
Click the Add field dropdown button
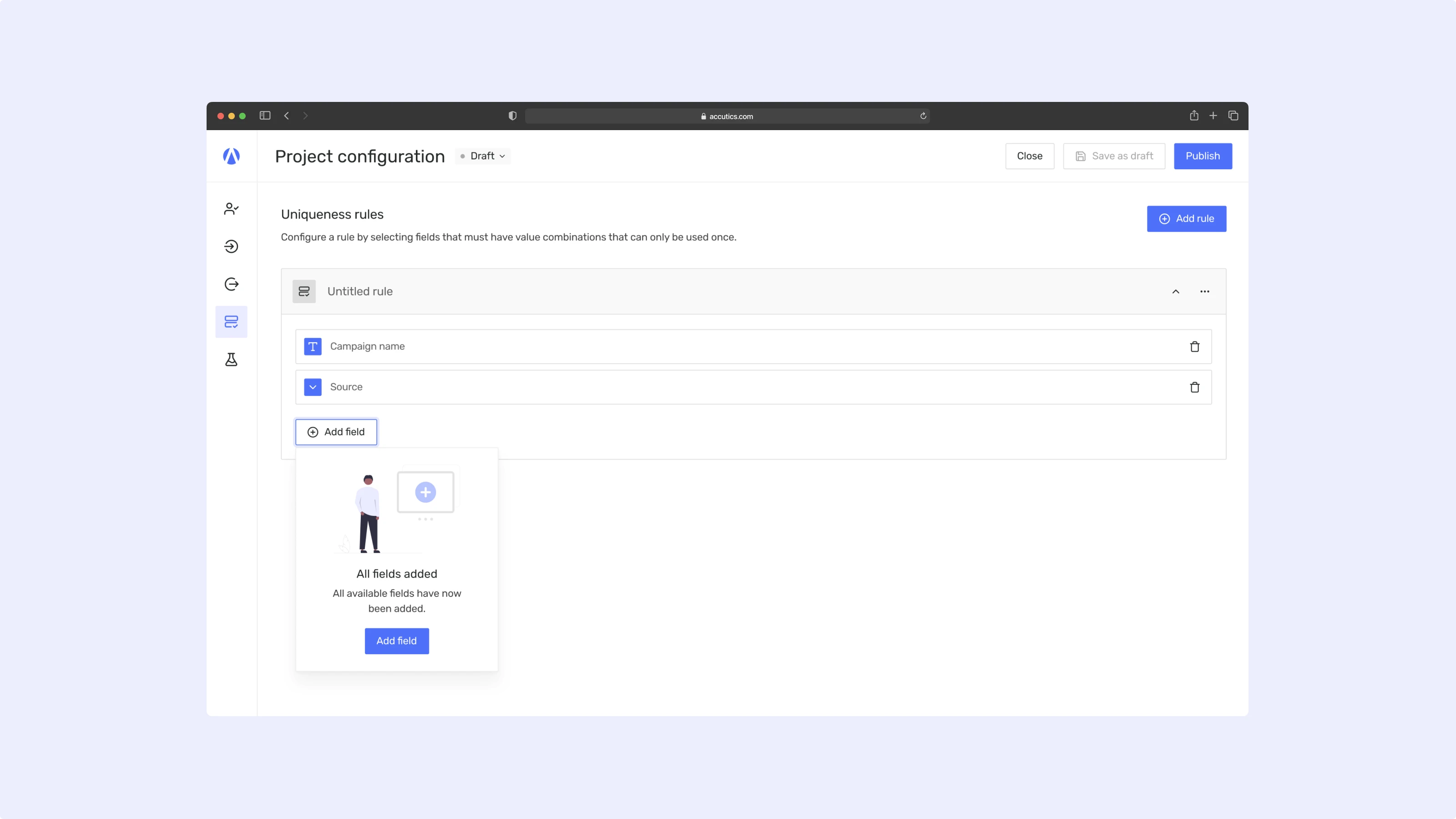[336, 432]
